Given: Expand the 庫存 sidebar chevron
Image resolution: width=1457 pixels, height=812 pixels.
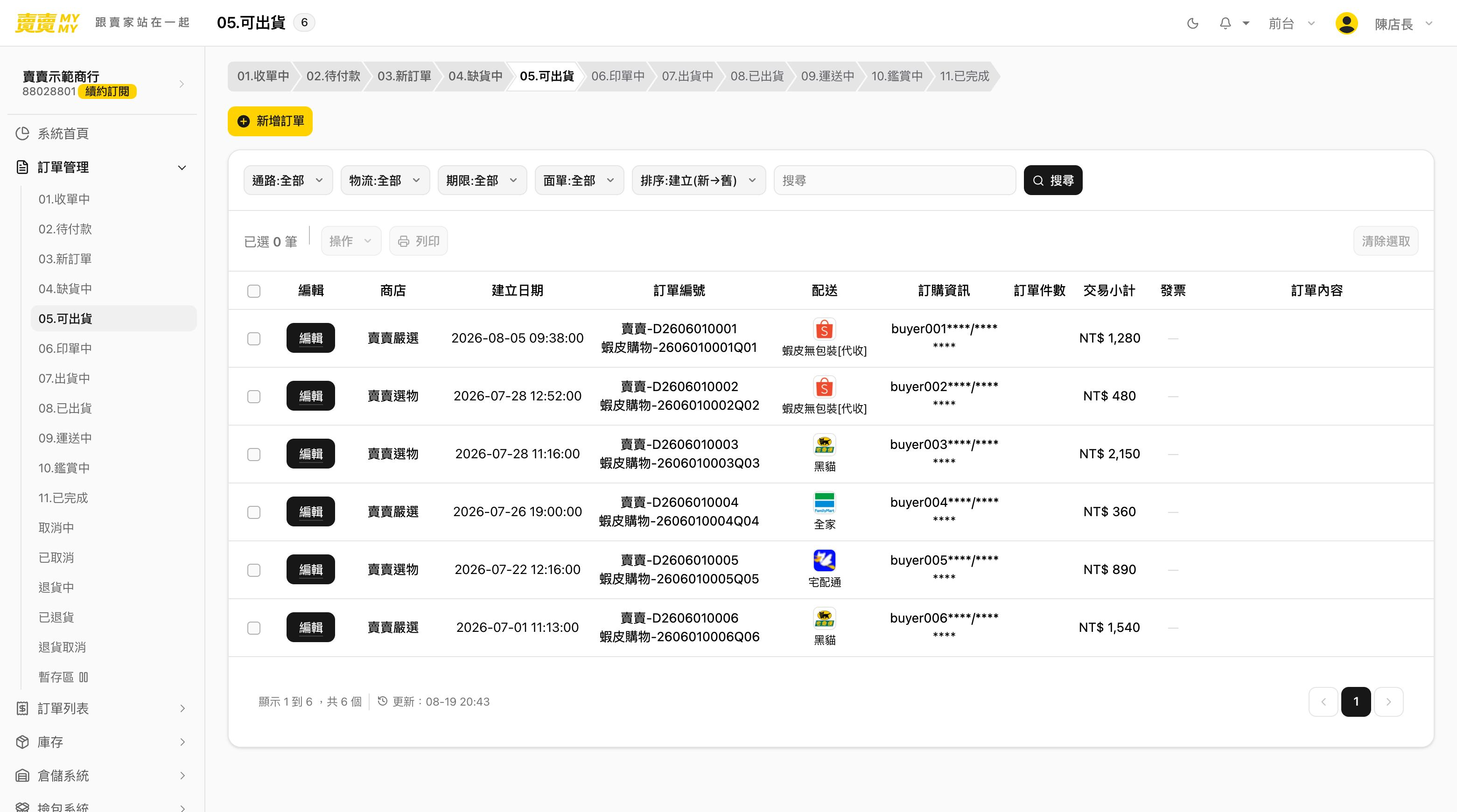Looking at the screenshot, I should click(x=182, y=742).
